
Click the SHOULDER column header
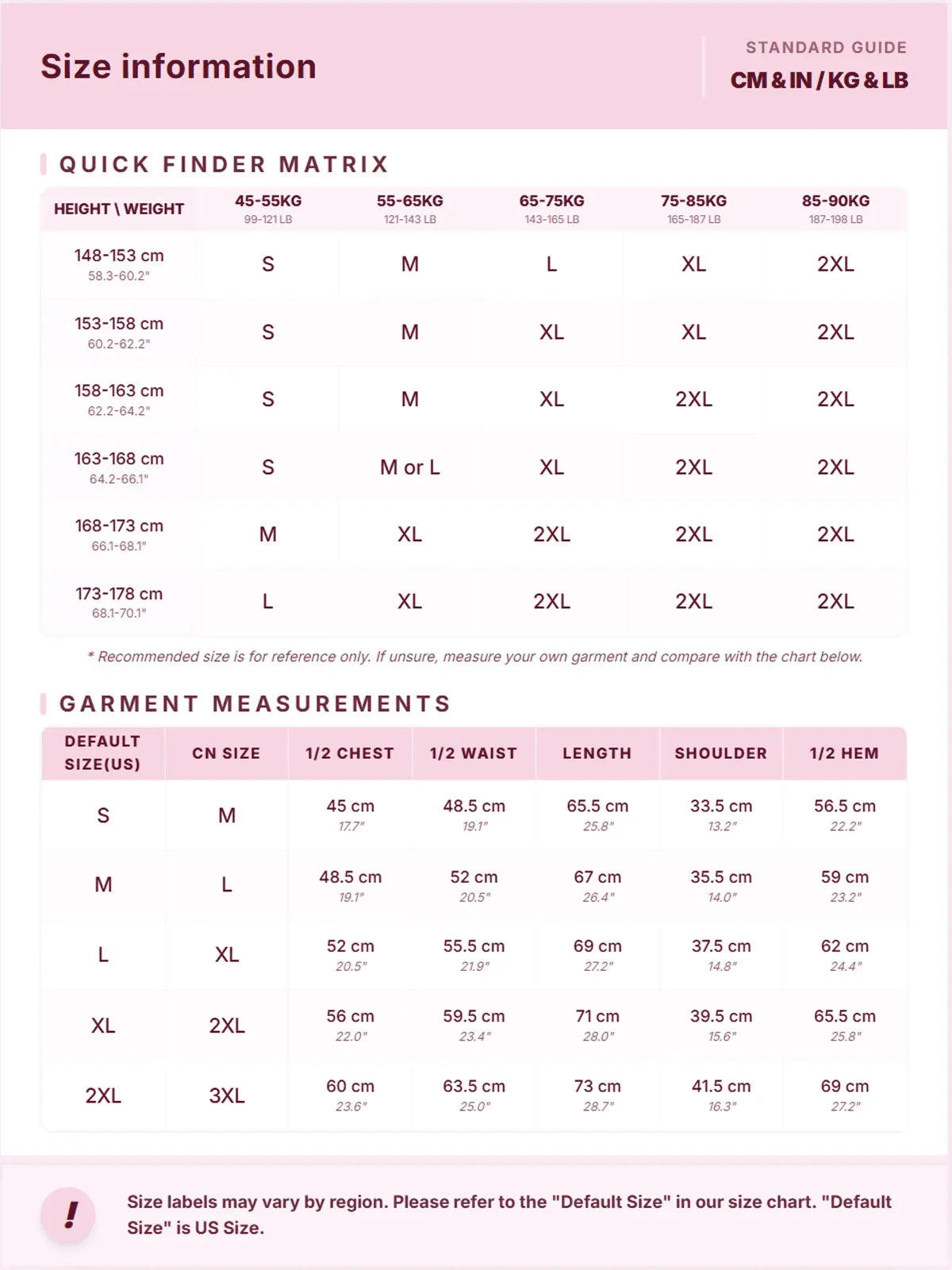(x=721, y=753)
